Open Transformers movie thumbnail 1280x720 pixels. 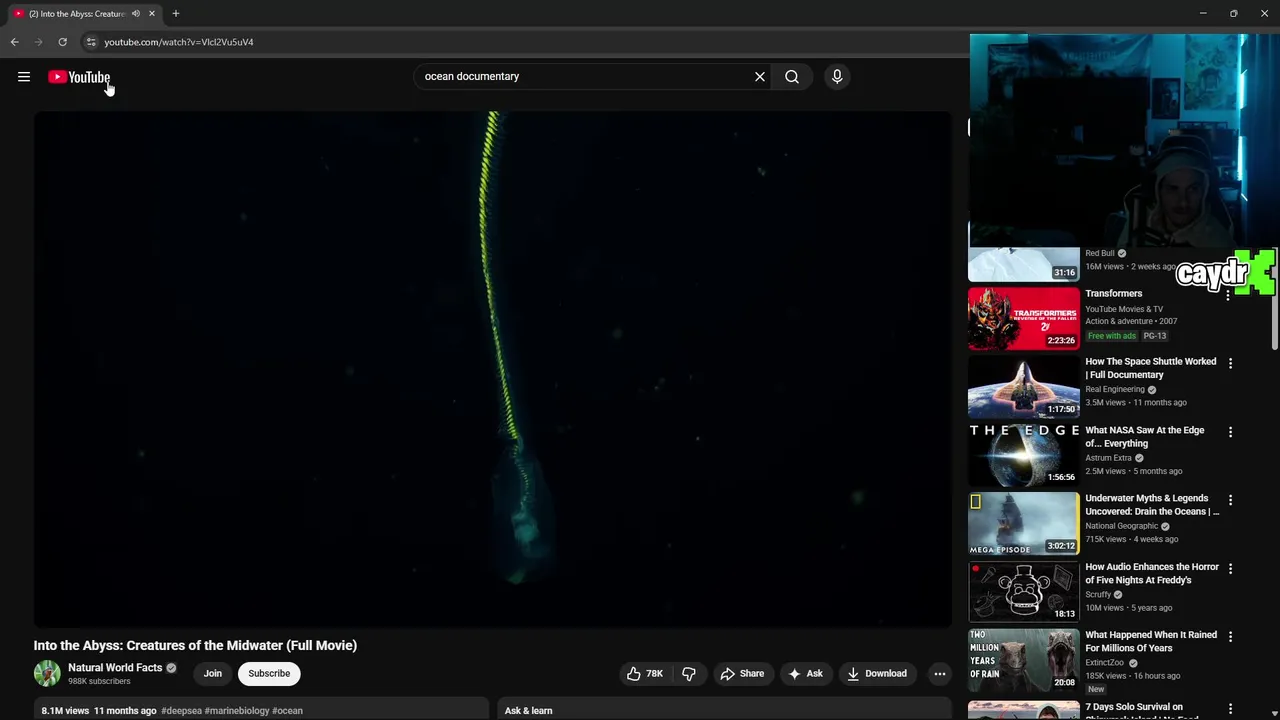point(1024,318)
